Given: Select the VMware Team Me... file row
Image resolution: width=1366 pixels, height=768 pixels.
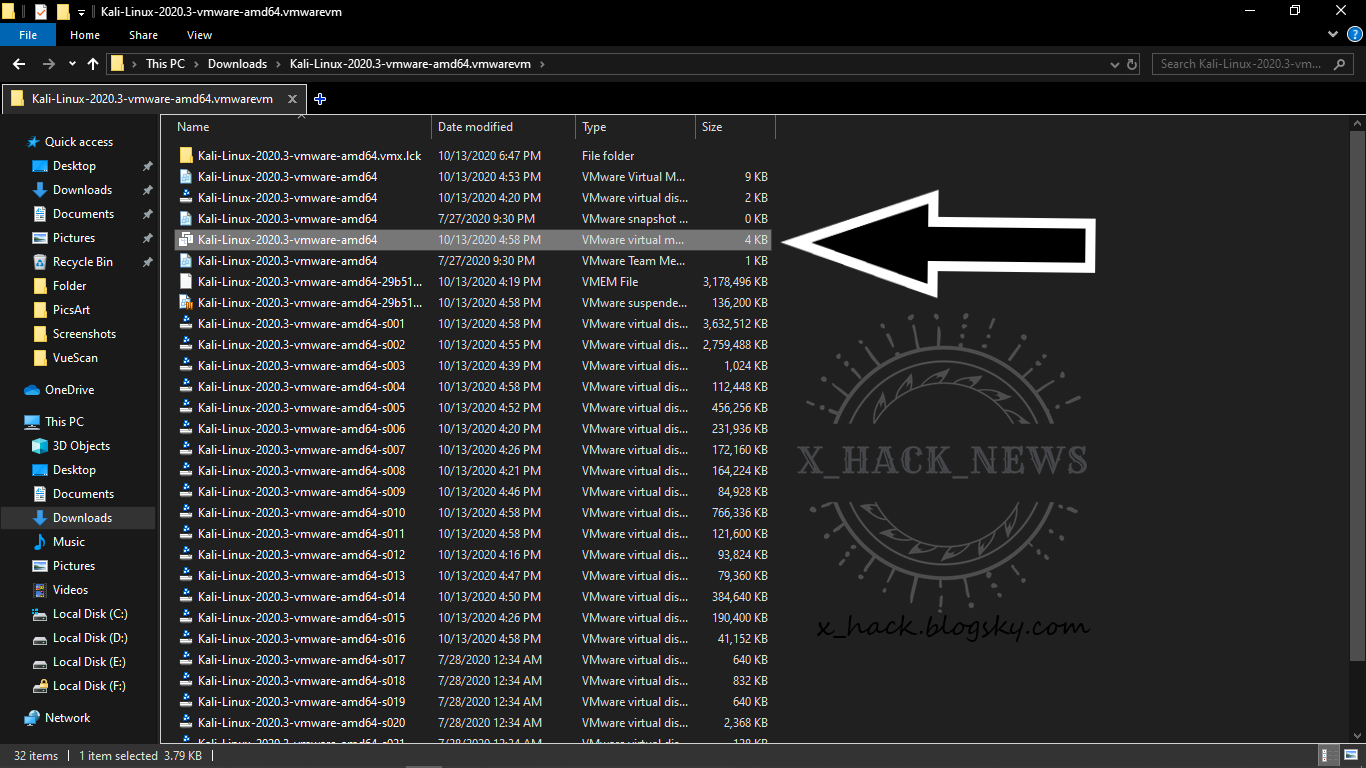Looking at the screenshot, I should point(473,261).
